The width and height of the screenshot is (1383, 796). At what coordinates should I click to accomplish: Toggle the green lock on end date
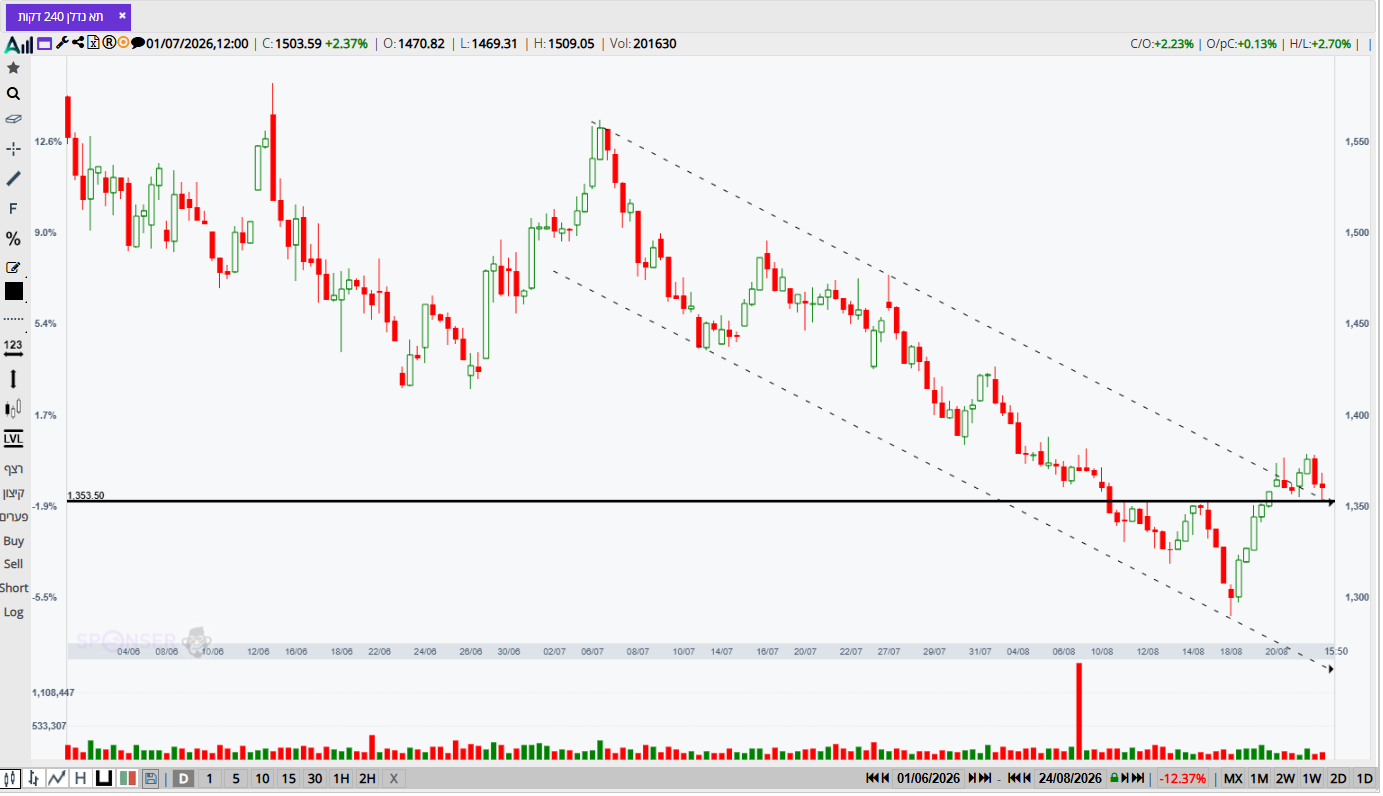tap(1114, 778)
